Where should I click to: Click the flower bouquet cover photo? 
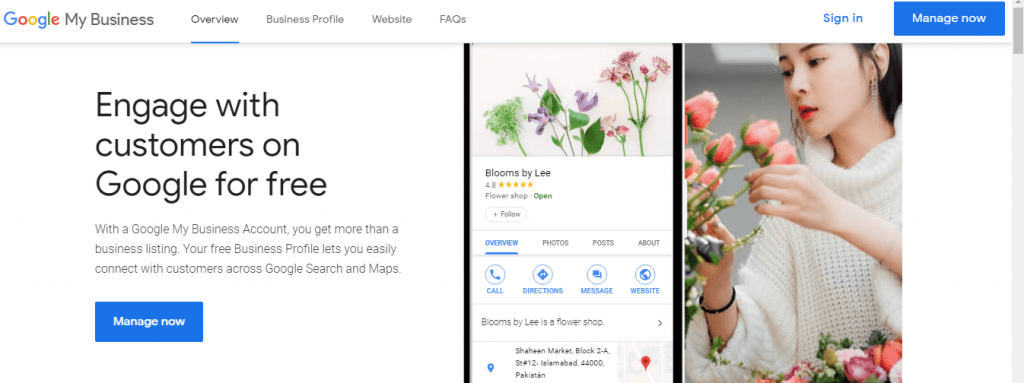coord(571,99)
